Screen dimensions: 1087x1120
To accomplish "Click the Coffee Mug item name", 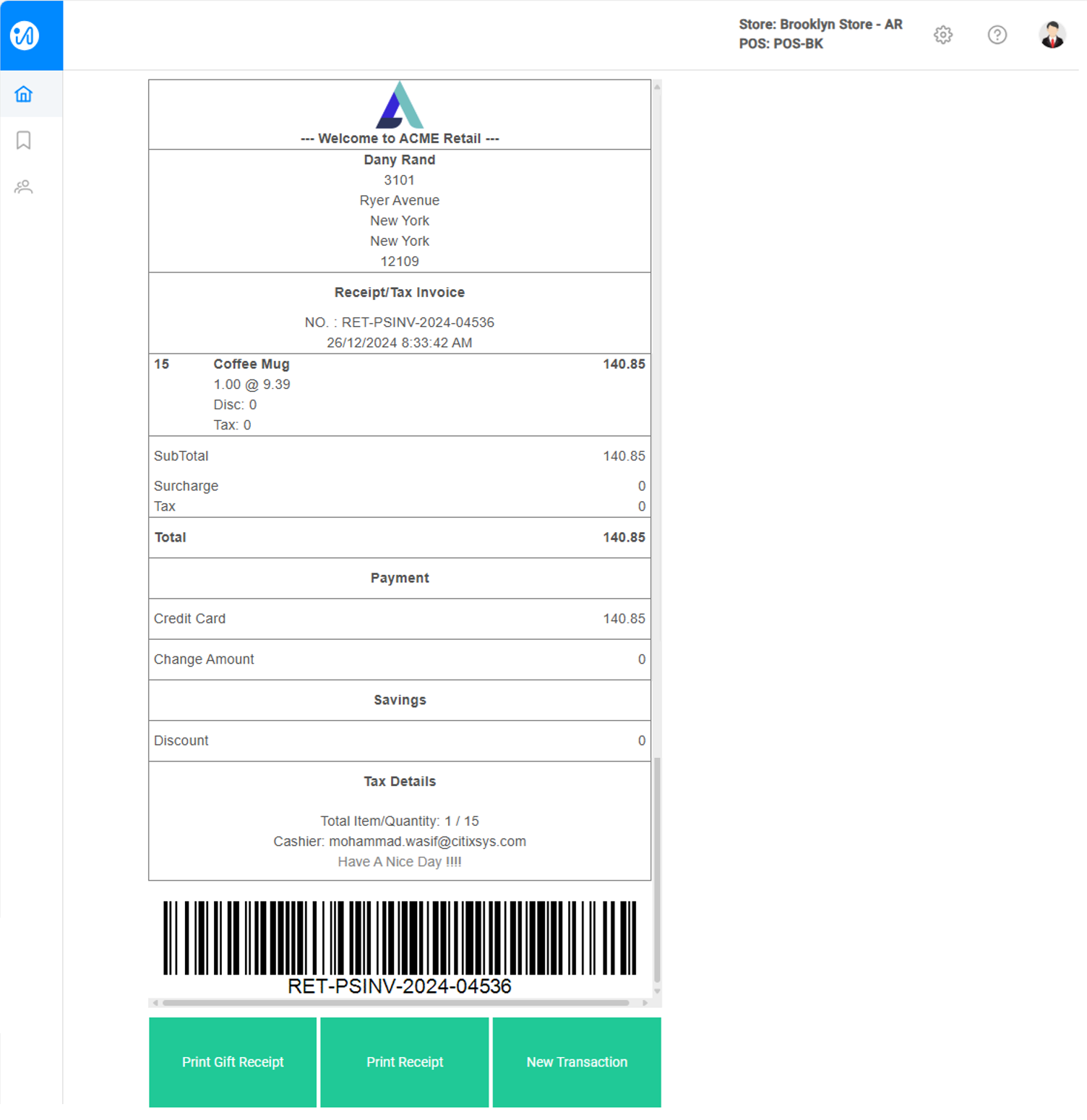I will click(252, 364).
